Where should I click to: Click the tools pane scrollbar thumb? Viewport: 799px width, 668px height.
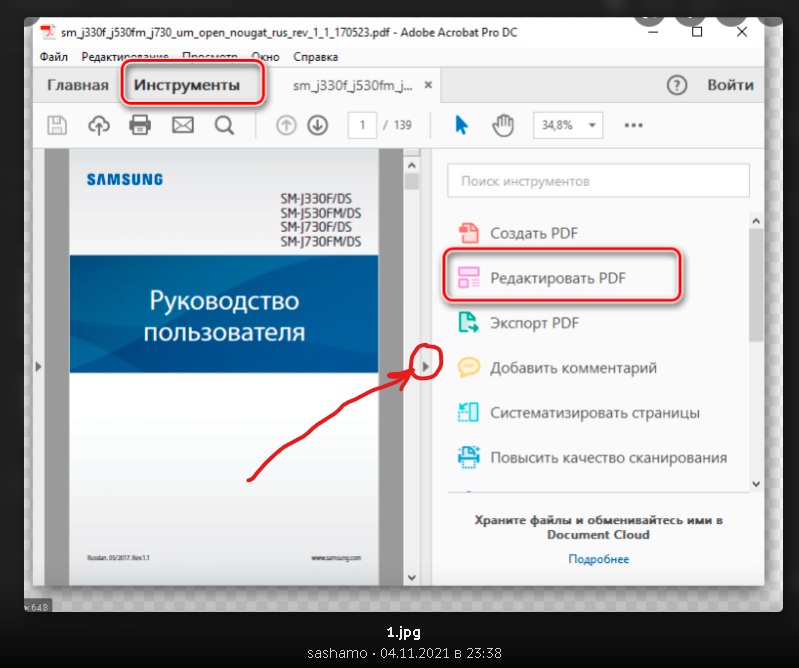756,285
